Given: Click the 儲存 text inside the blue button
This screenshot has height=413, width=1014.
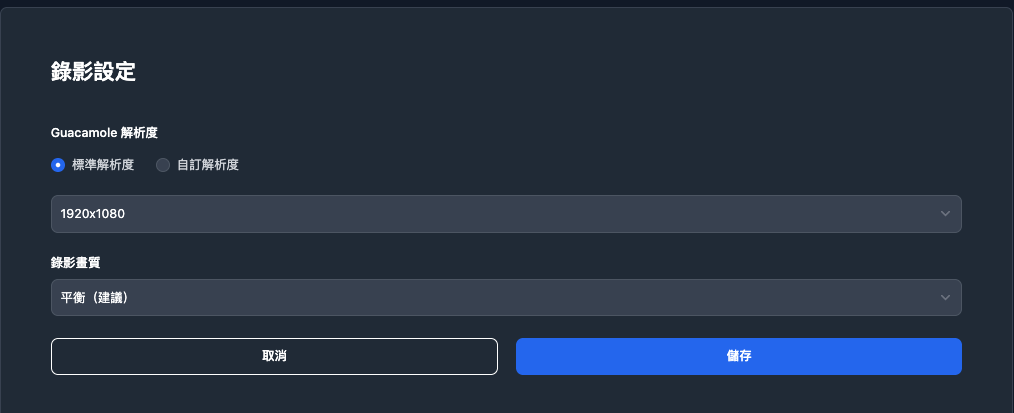Looking at the screenshot, I should [x=739, y=357].
